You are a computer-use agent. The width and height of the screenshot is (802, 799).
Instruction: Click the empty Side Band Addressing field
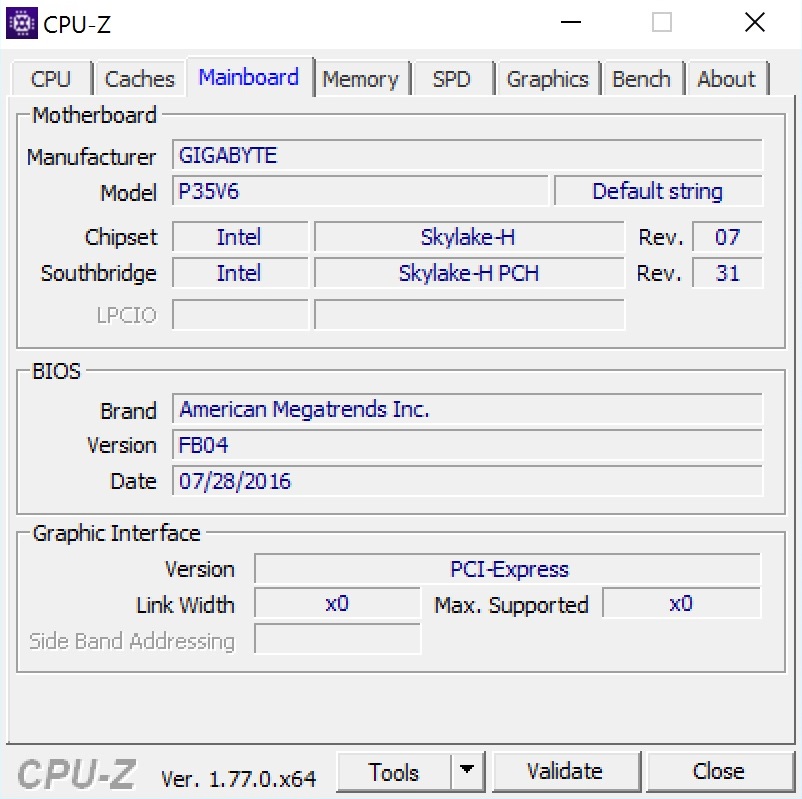pyautogui.click(x=337, y=639)
